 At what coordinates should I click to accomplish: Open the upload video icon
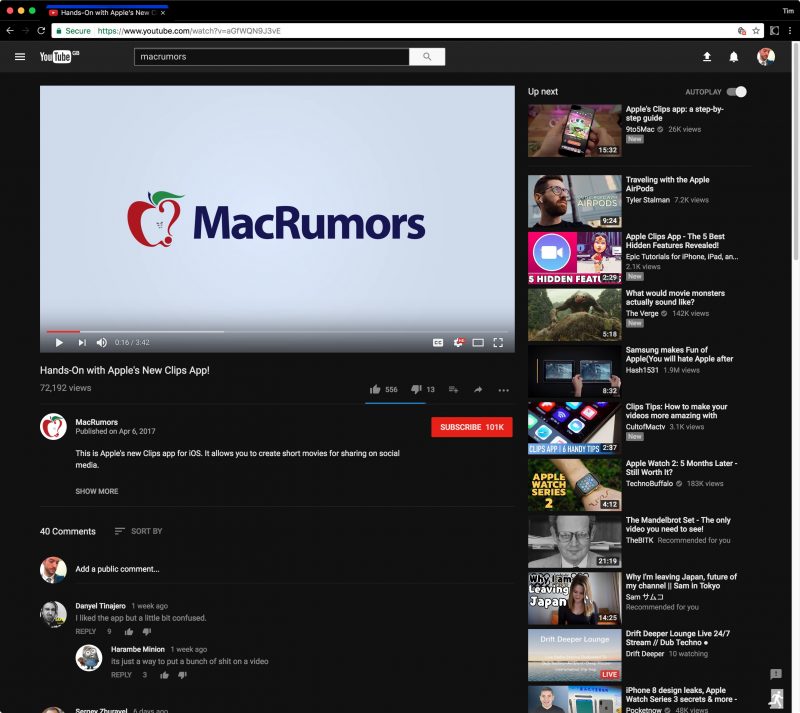[707, 57]
